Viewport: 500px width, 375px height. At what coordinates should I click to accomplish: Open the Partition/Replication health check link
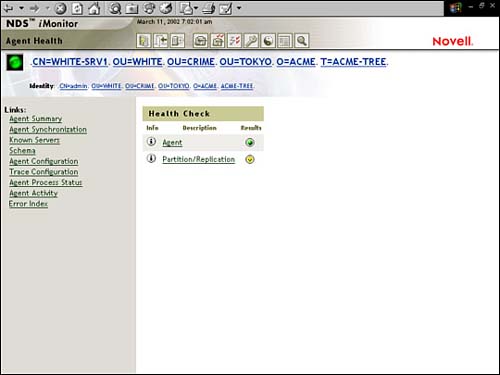coord(199,159)
